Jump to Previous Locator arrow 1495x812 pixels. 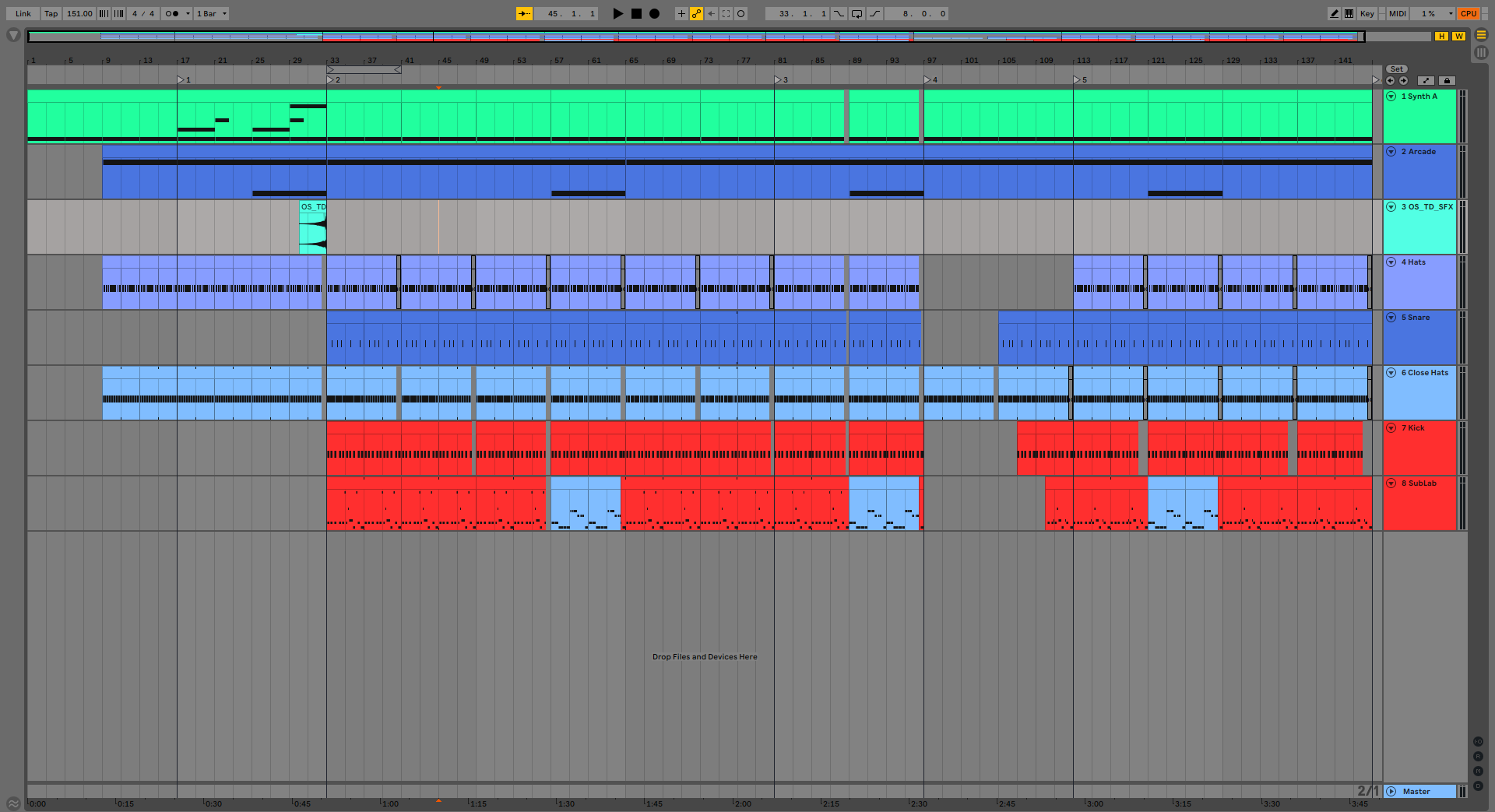pos(1391,80)
